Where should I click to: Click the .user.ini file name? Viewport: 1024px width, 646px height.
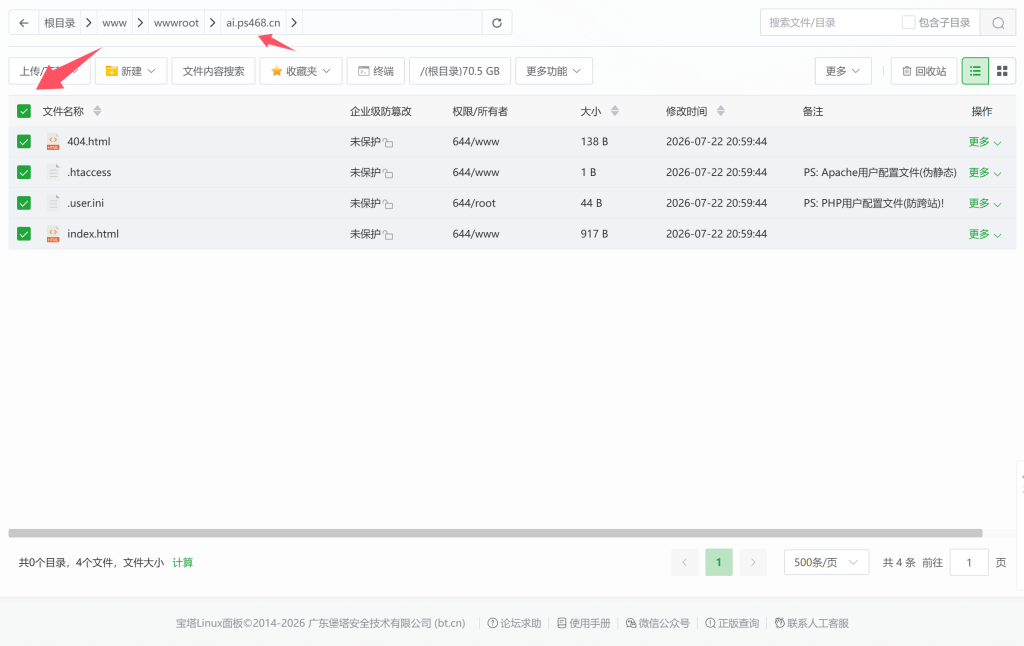point(86,203)
